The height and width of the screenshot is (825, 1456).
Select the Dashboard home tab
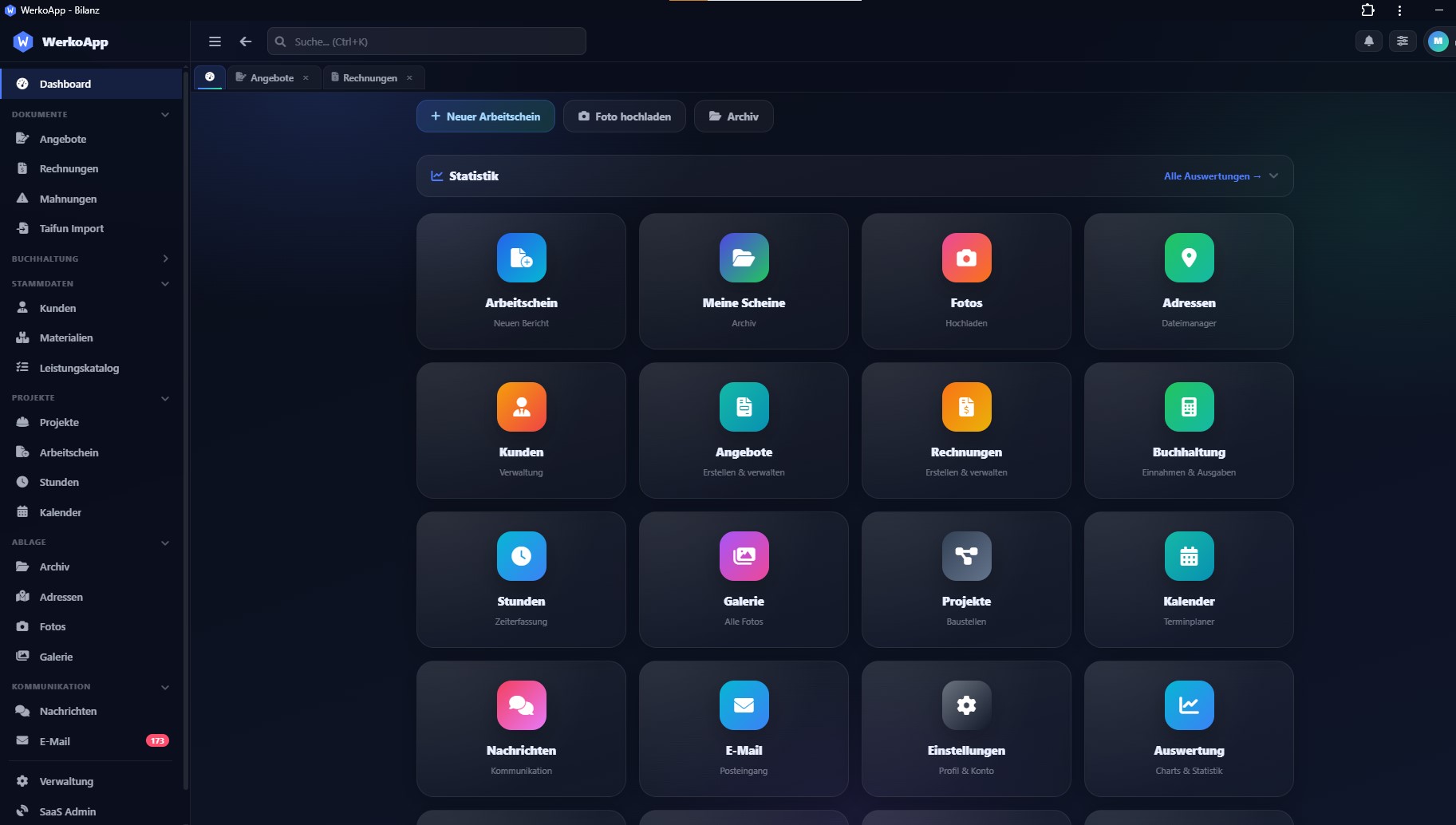[x=210, y=77]
